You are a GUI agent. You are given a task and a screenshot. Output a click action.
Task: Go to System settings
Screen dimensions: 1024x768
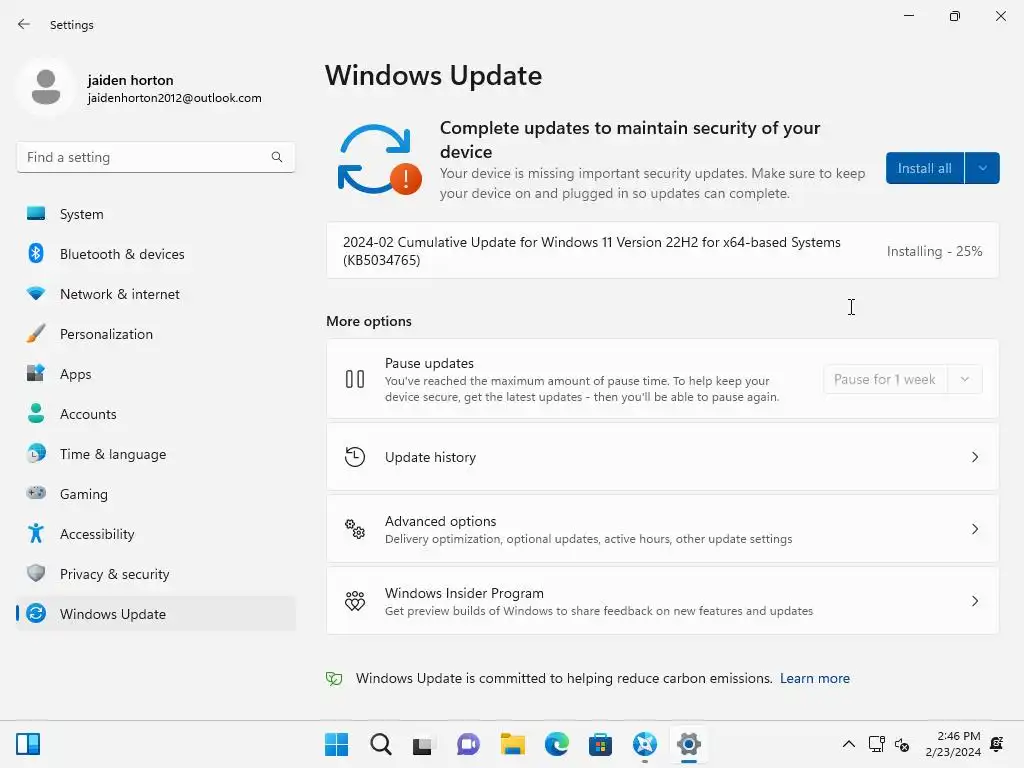[x=156, y=214]
